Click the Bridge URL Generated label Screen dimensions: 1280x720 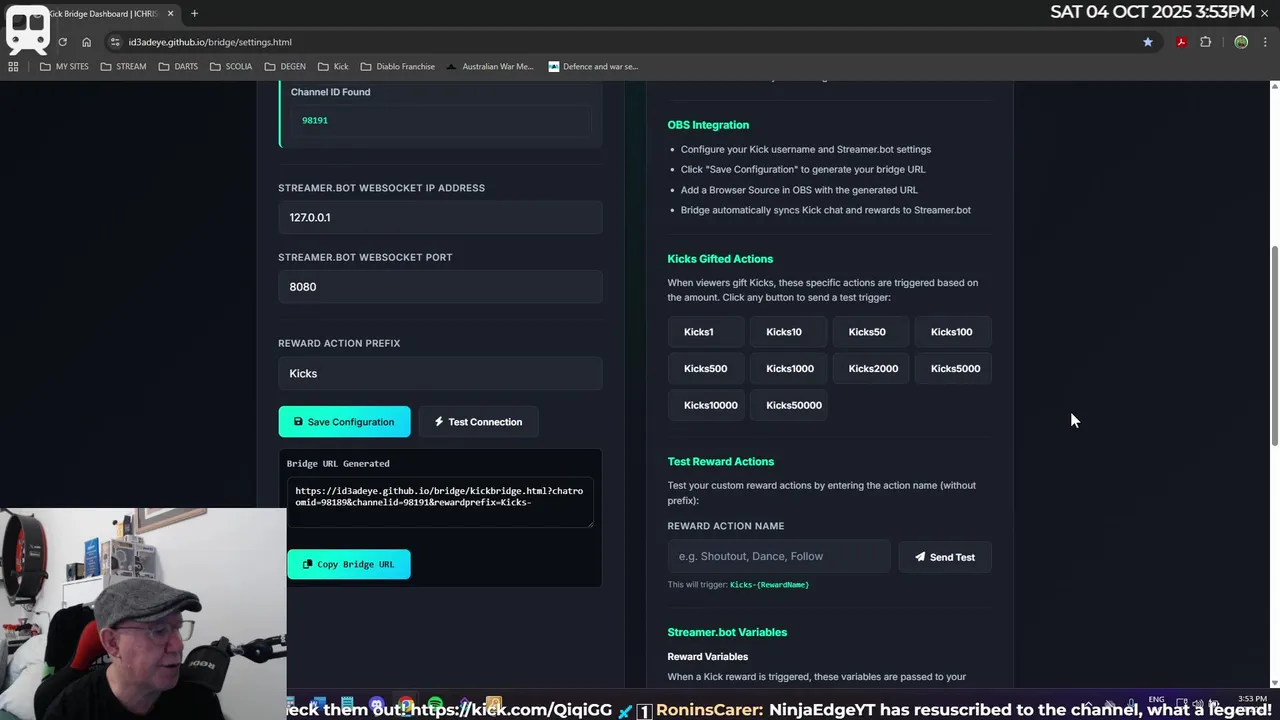(x=338, y=463)
